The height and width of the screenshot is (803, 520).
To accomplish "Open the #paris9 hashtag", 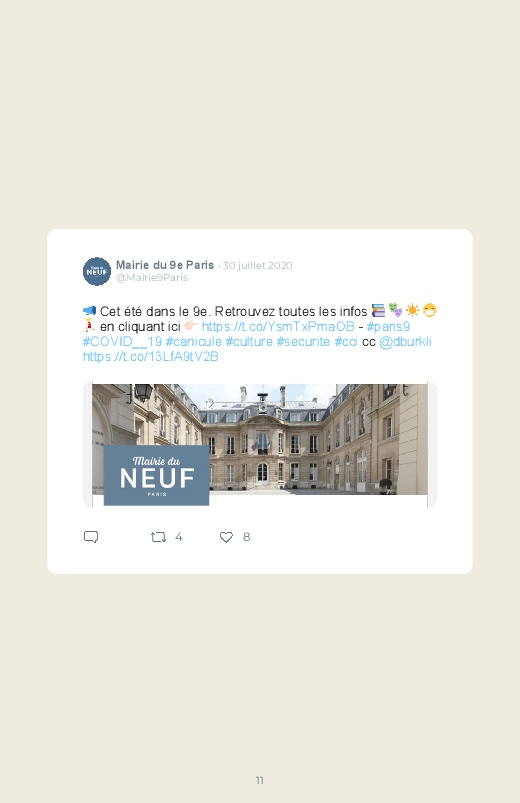I will click(x=388, y=326).
